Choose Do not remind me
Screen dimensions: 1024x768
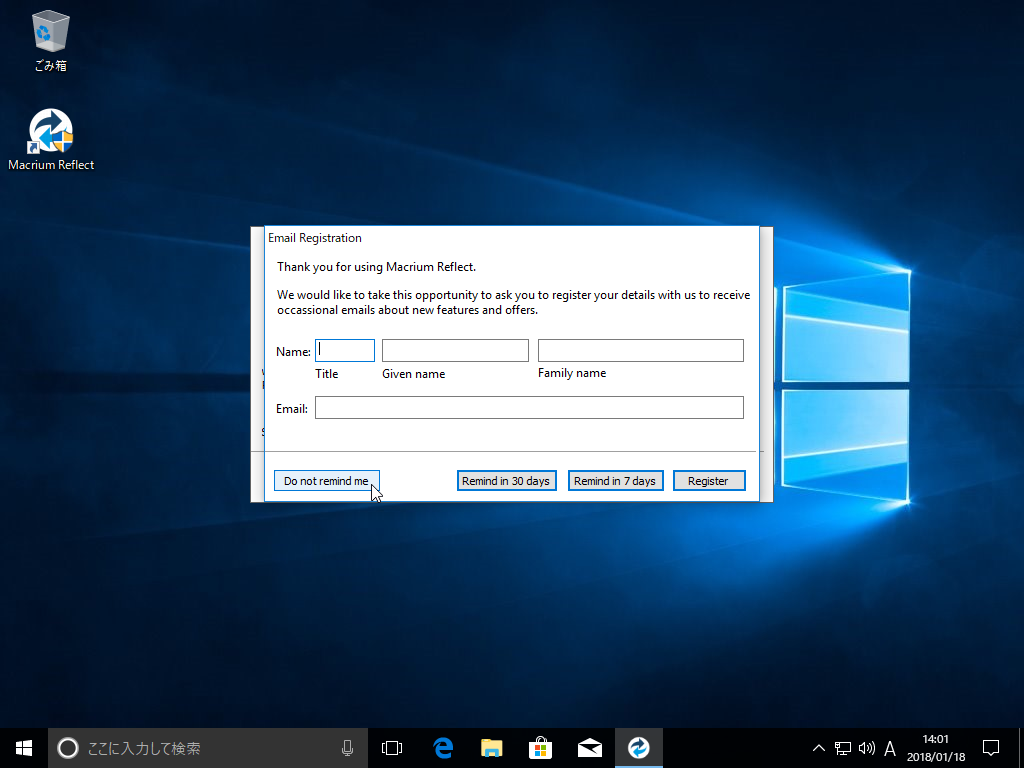(327, 481)
